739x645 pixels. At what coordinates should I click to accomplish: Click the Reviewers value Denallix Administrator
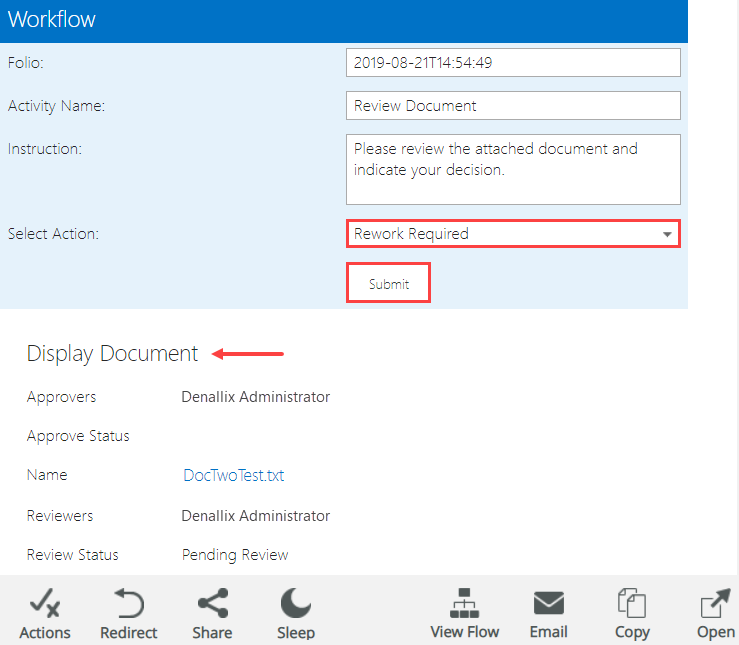[x=255, y=516]
